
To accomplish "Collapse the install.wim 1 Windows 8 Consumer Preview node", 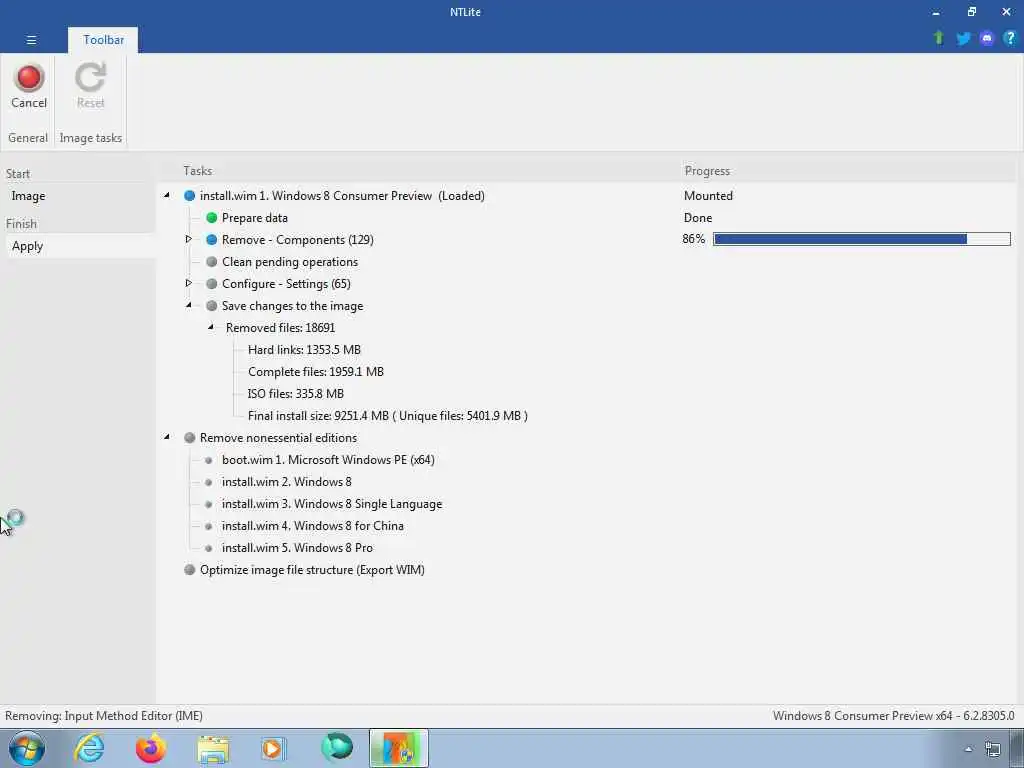I will point(167,195).
